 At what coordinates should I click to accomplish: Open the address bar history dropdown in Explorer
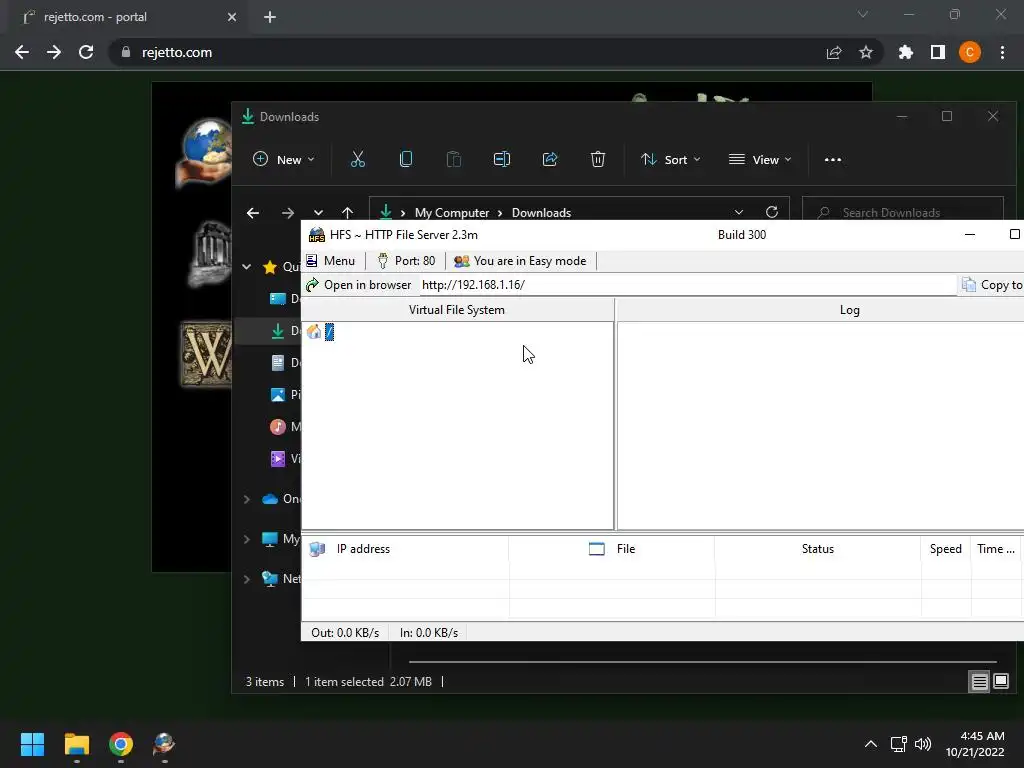[x=739, y=212]
